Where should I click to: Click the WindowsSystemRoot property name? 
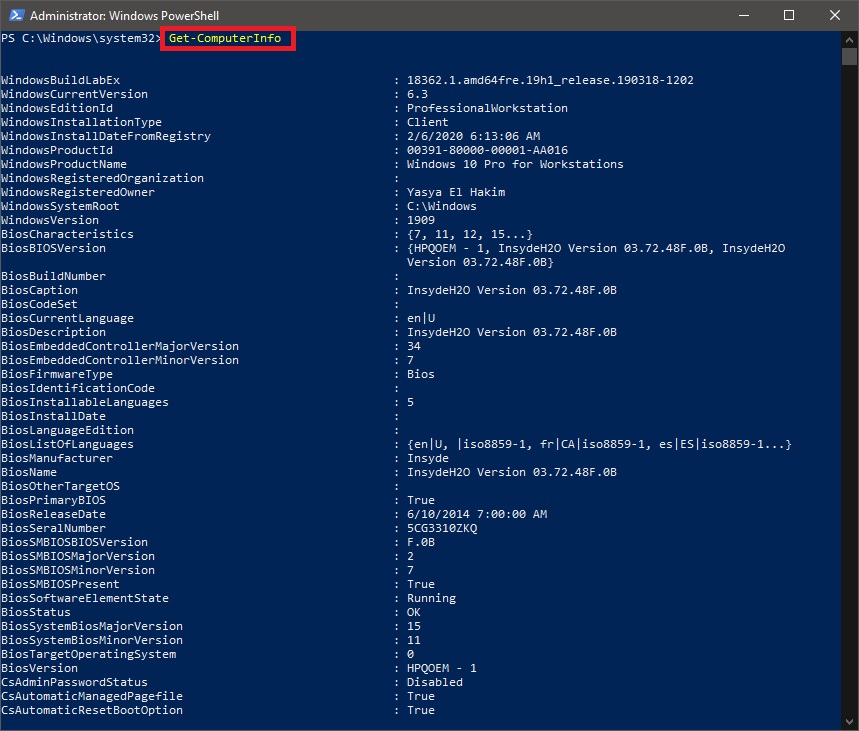pyautogui.click(x=60, y=207)
